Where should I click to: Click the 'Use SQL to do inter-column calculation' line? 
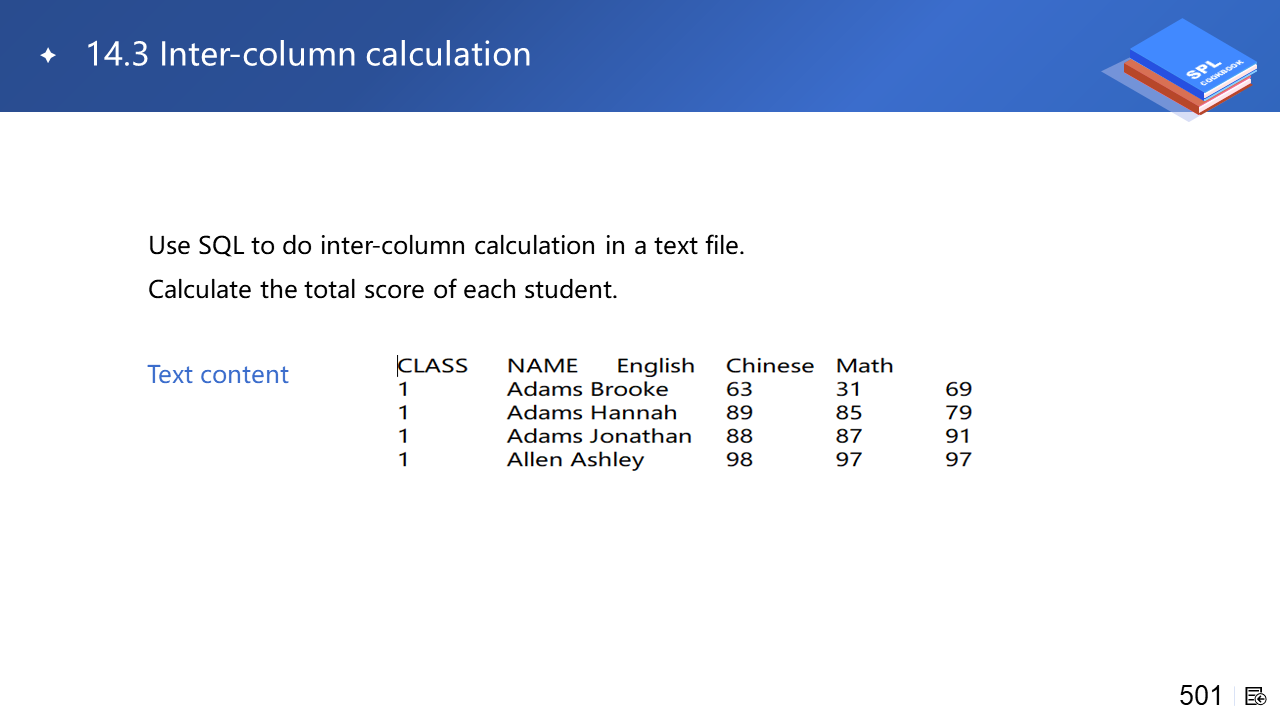click(446, 245)
